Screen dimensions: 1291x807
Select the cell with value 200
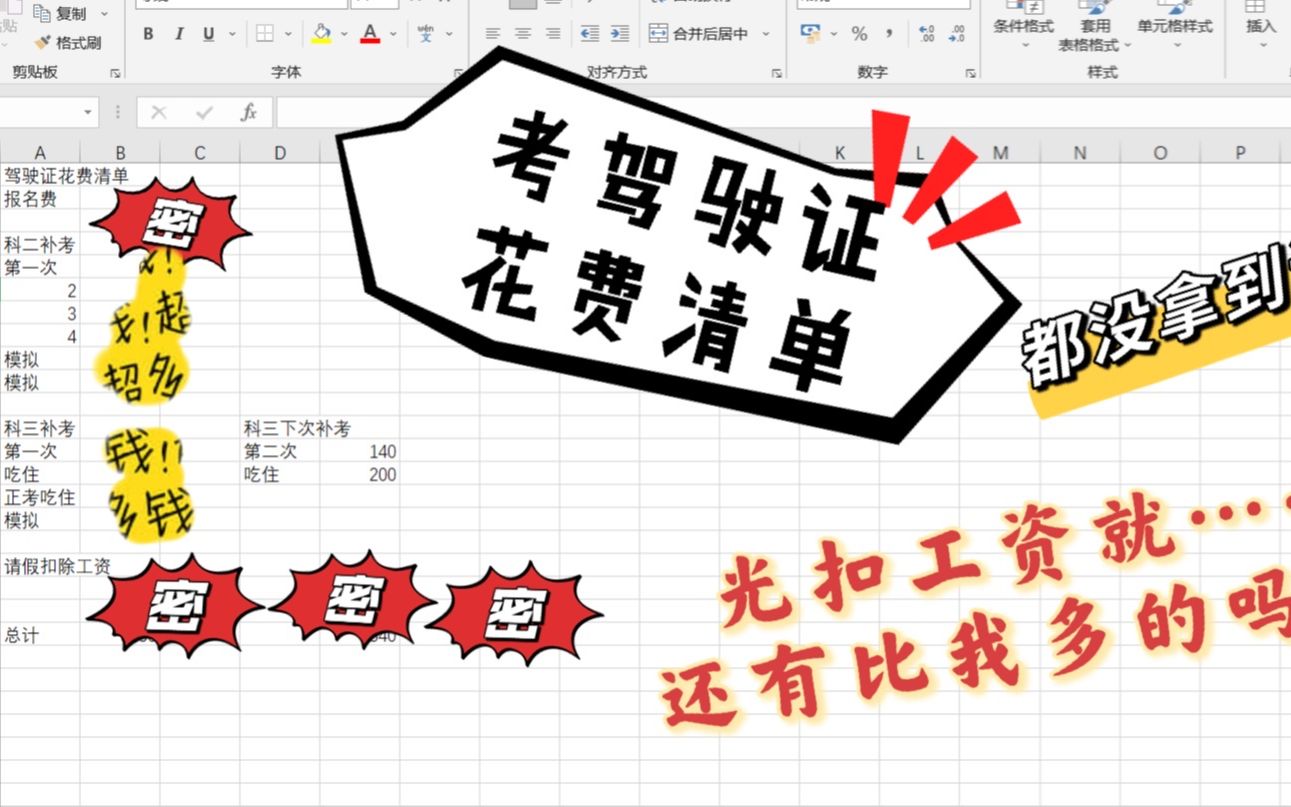360,474
